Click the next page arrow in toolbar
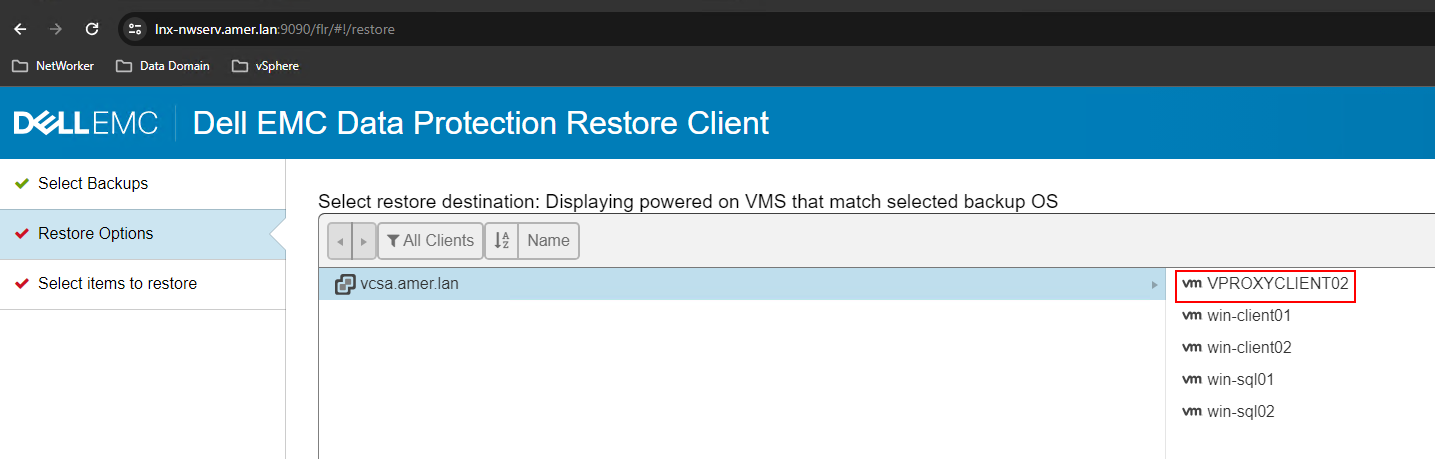The image size is (1435, 459). tap(363, 241)
